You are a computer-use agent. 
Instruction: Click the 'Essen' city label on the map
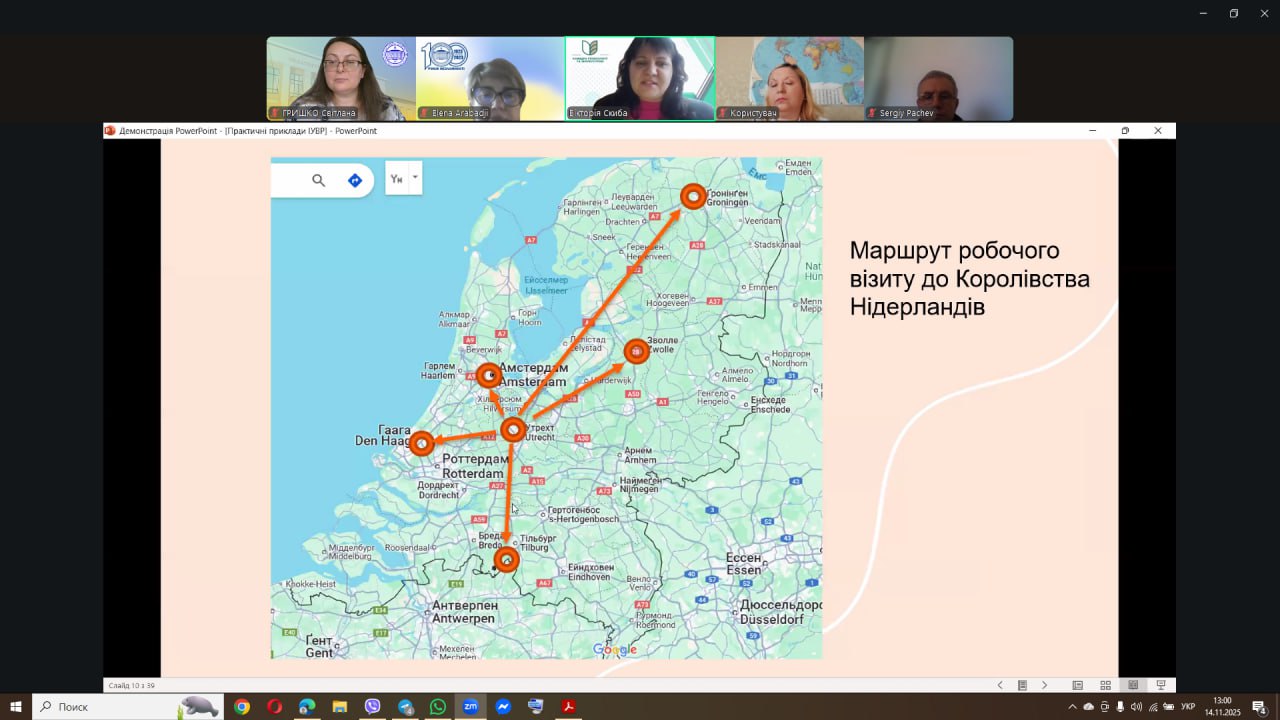tap(744, 570)
